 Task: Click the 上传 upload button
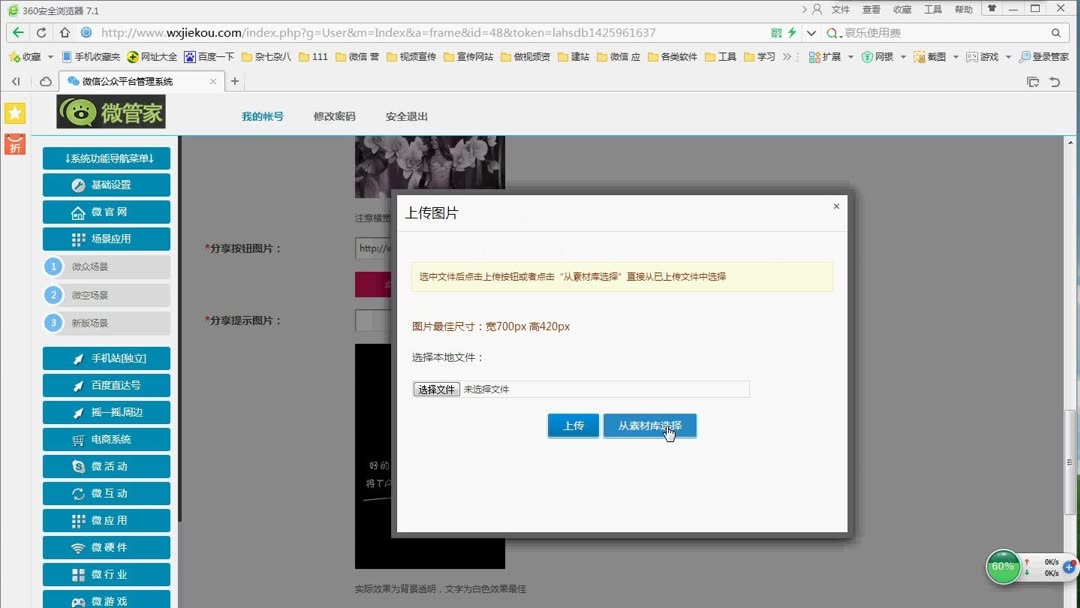coord(573,425)
